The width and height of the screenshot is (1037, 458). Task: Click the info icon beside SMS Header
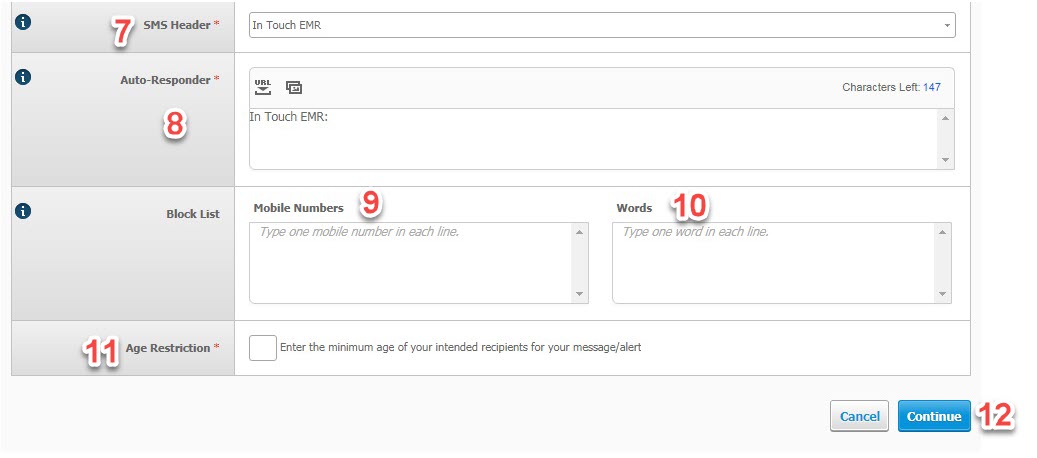(x=23, y=22)
